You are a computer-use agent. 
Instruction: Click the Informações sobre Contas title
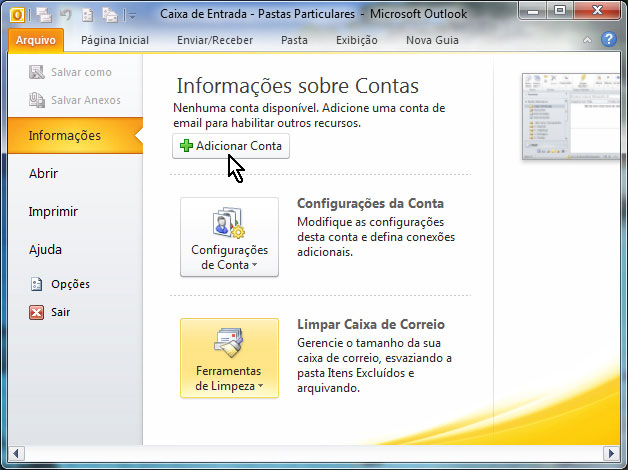[298, 86]
